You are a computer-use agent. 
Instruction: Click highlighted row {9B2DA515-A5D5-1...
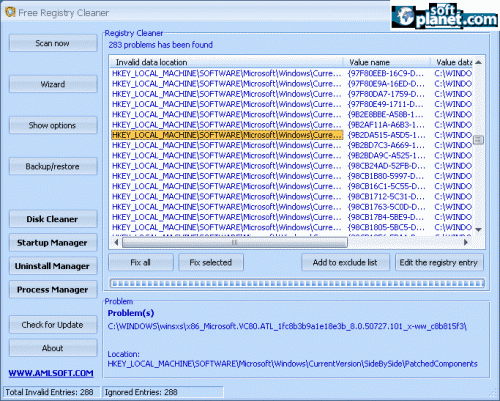292,135
